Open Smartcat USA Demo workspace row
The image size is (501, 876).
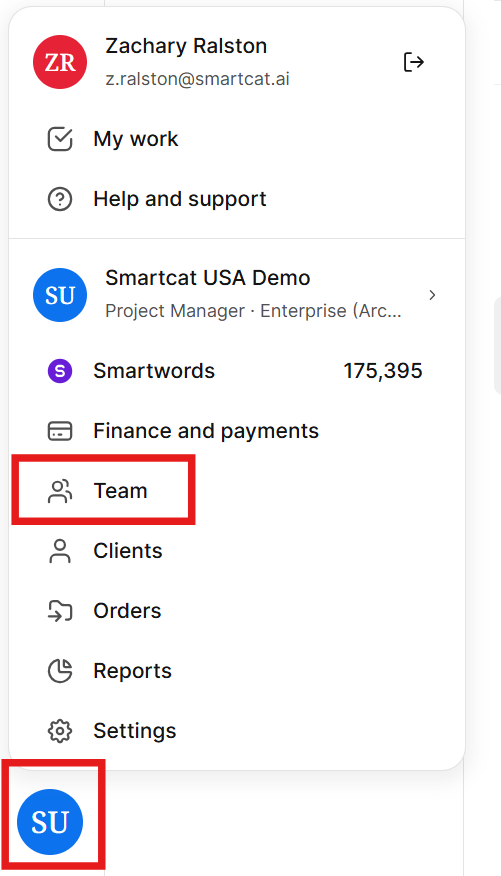(x=237, y=295)
